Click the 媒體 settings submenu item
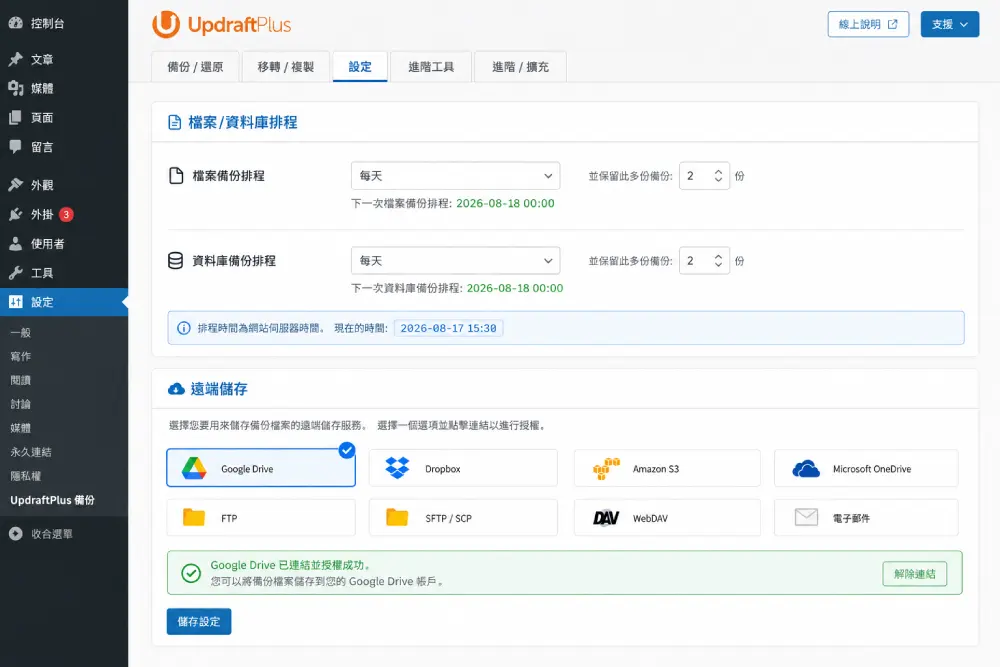The height and width of the screenshot is (667, 1000). point(20,428)
